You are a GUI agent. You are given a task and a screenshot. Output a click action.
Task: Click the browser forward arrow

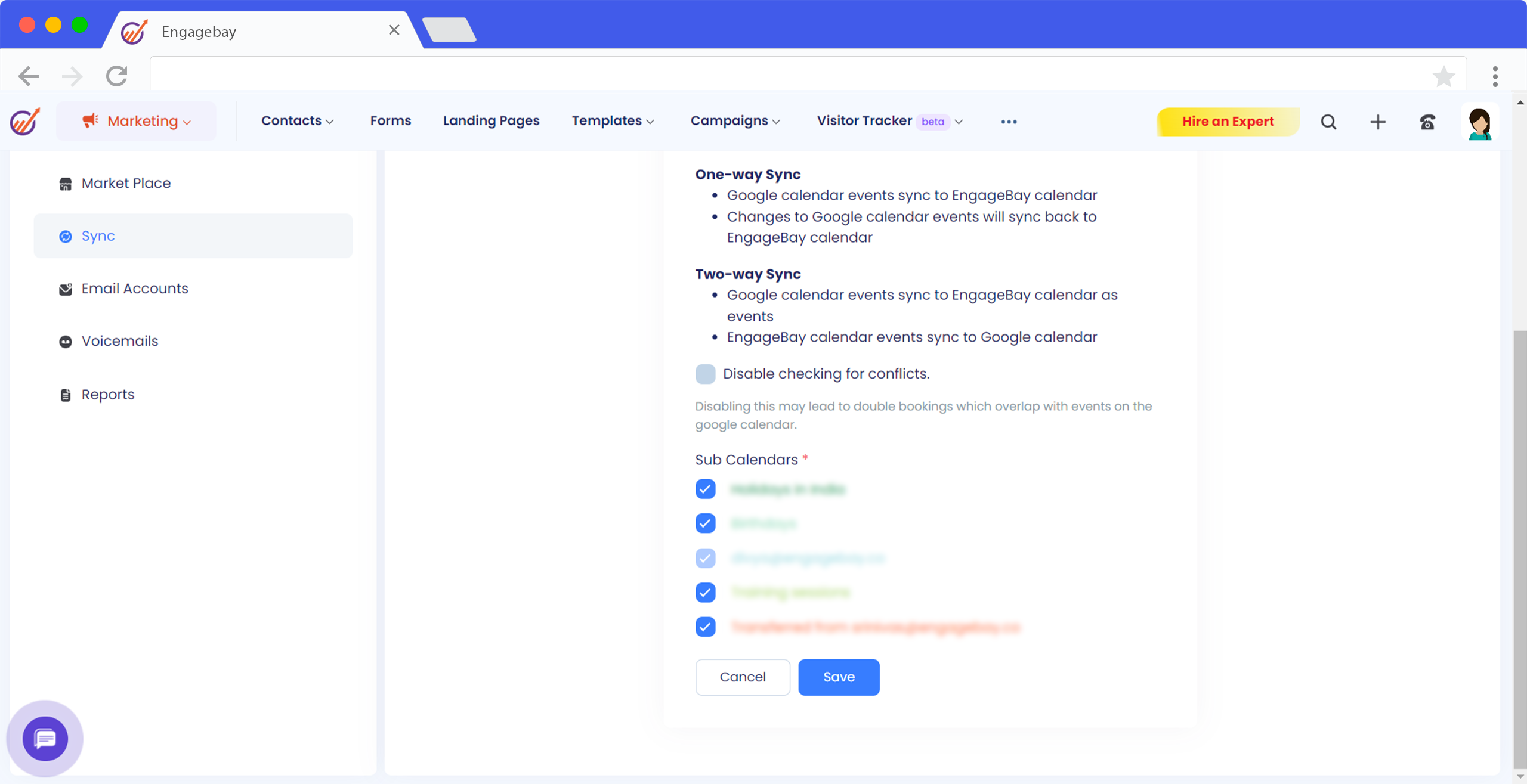coord(73,76)
